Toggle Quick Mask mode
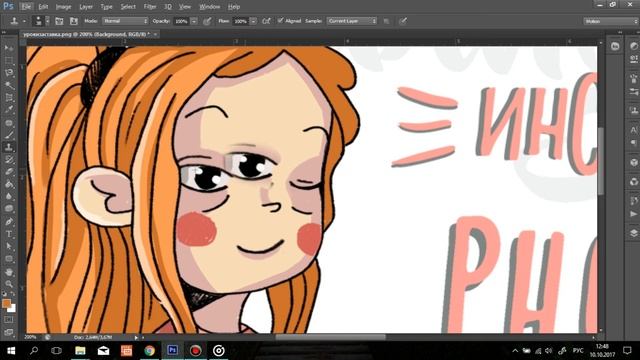640x360 pixels. (x=9, y=320)
